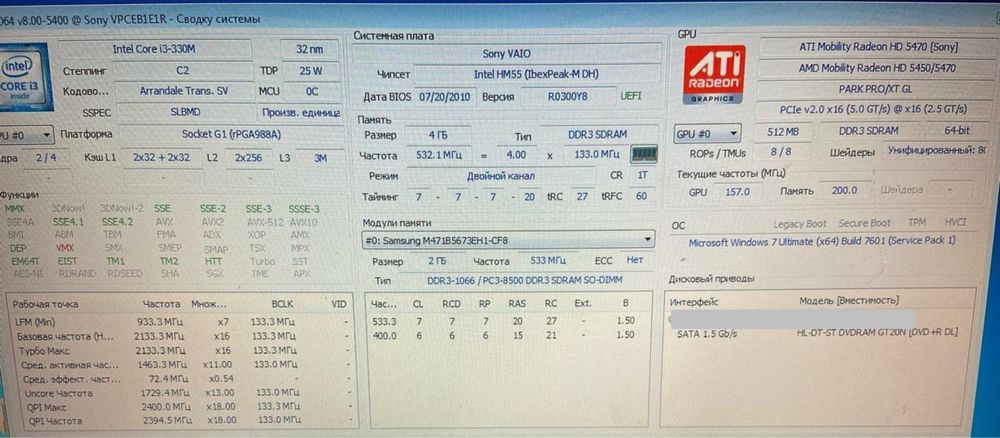Click the ATI Radeon Graphics logo

(x=714, y=74)
